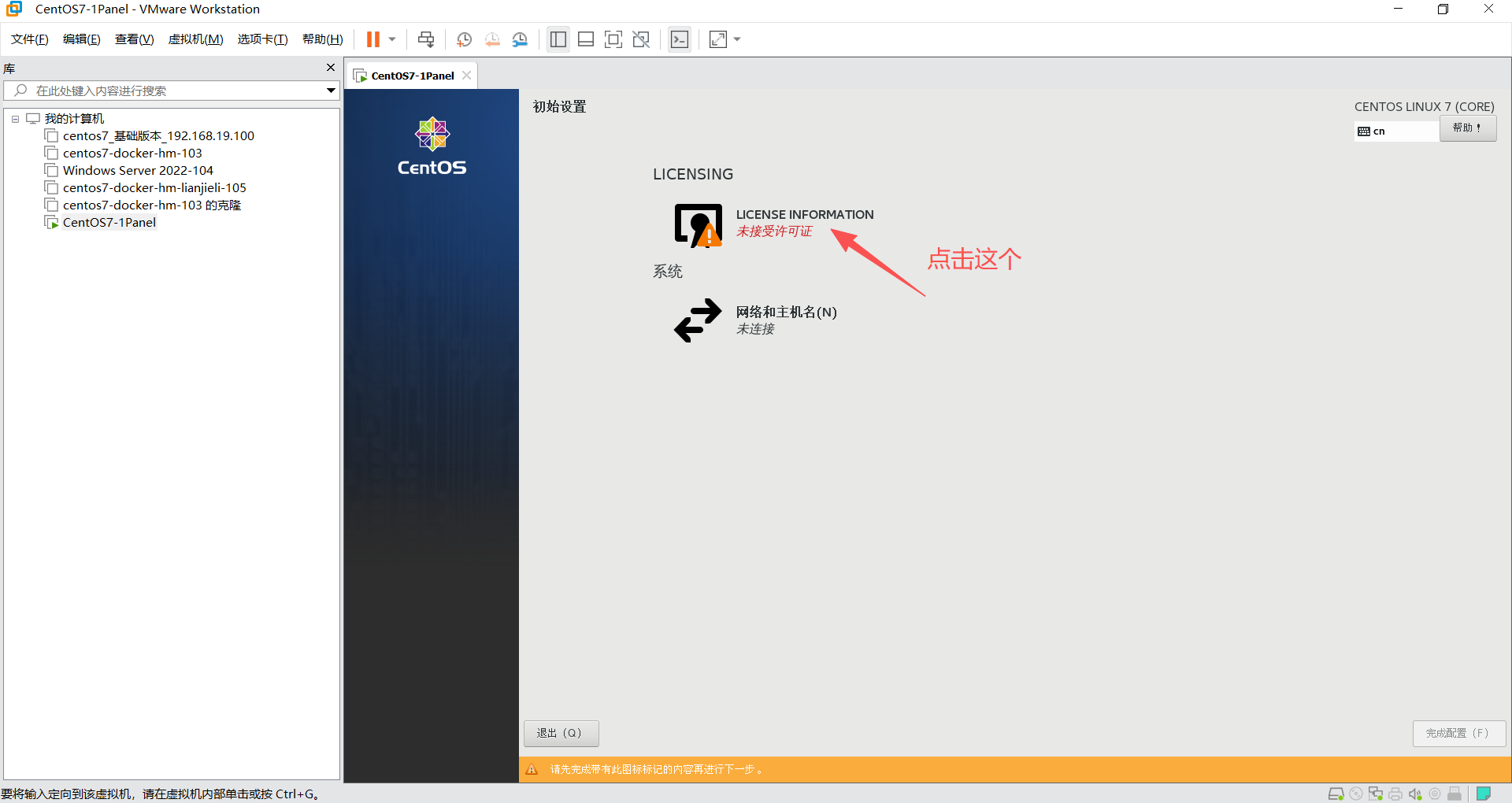This screenshot has width=1512, height=803.
Task: Pause the running virtual machine
Action: pyautogui.click(x=373, y=39)
